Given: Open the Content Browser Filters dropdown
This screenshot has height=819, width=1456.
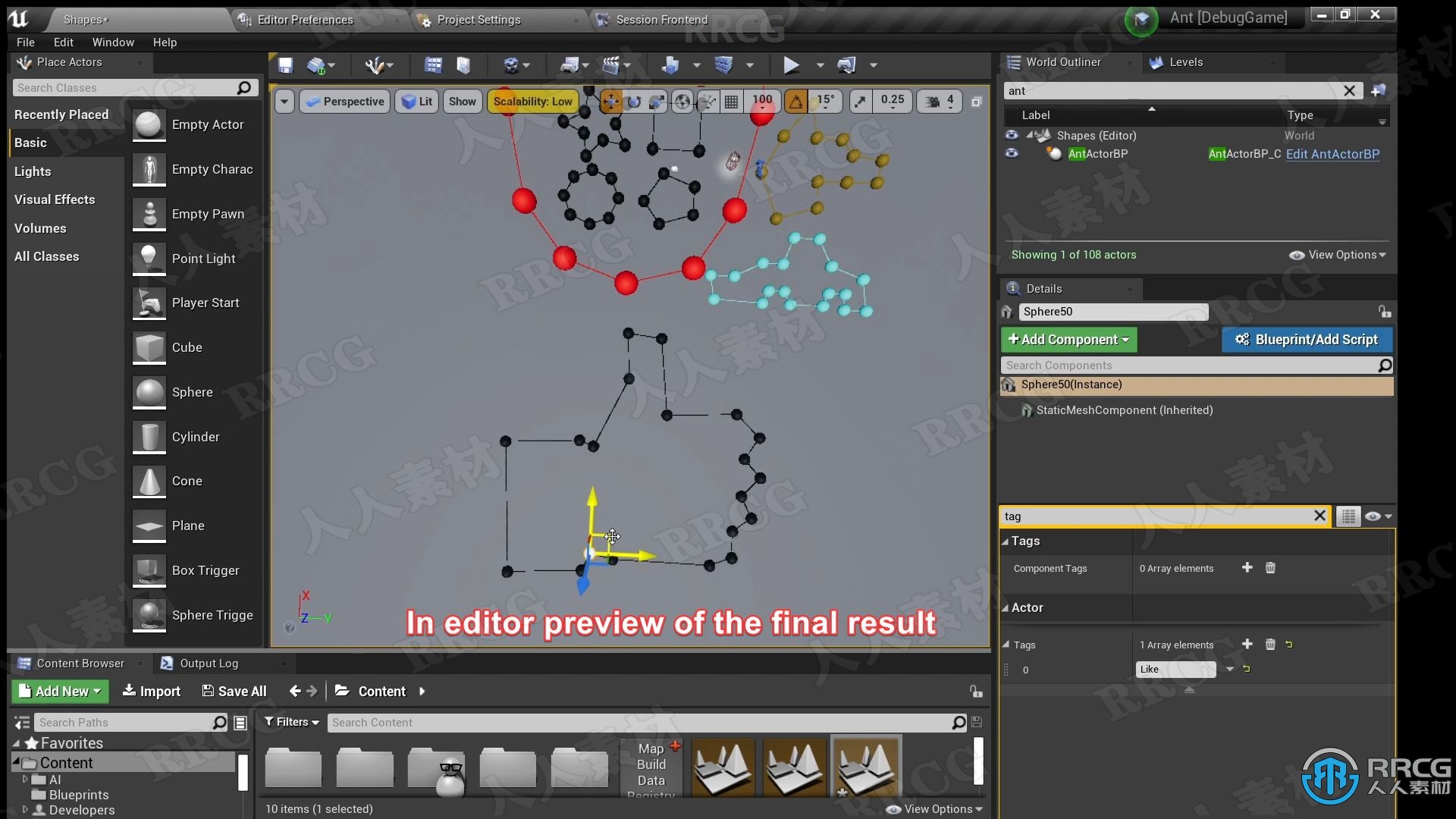Looking at the screenshot, I should click(292, 722).
